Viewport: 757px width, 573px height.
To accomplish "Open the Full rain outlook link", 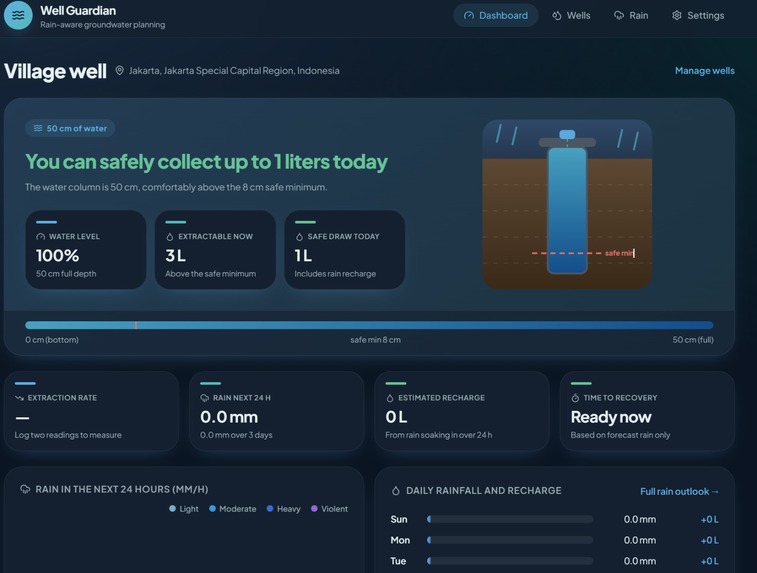I will pyautogui.click(x=679, y=491).
